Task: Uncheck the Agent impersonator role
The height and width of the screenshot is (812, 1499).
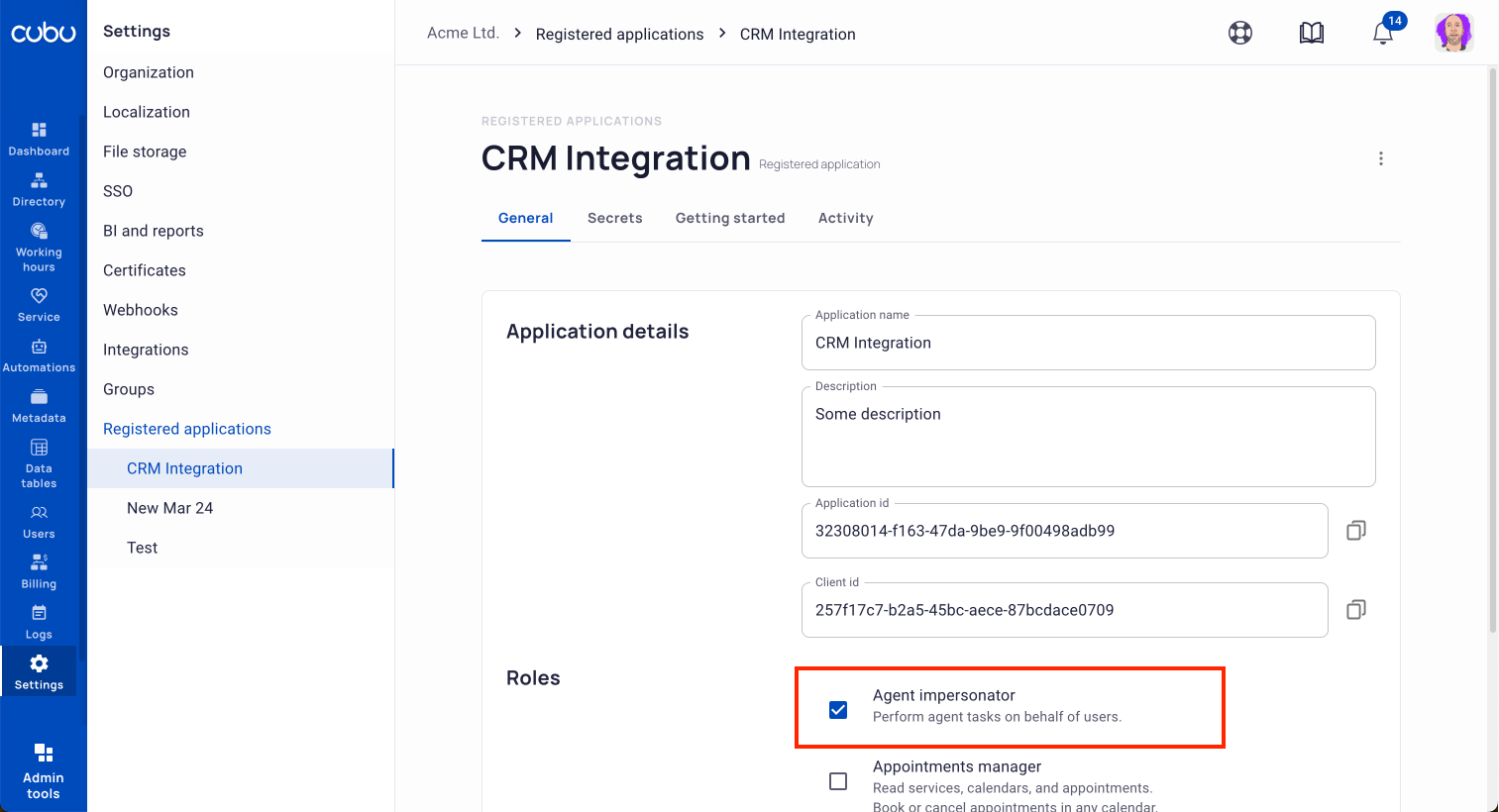Action: pos(838,710)
